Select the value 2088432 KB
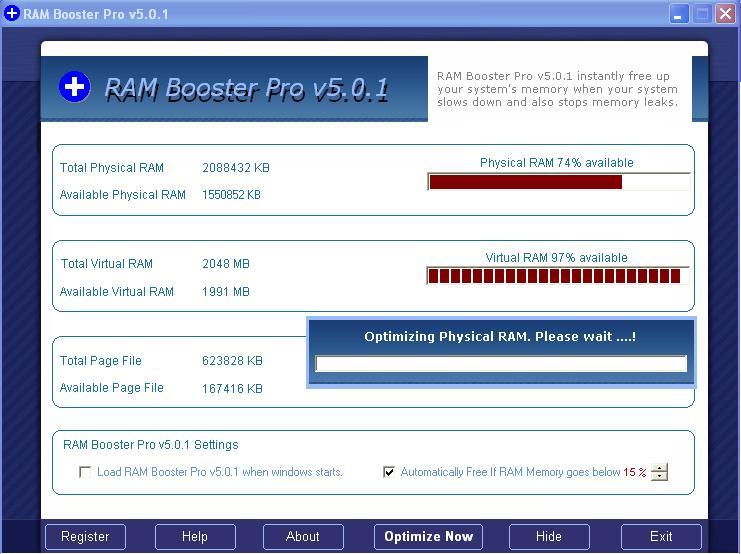 point(236,168)
